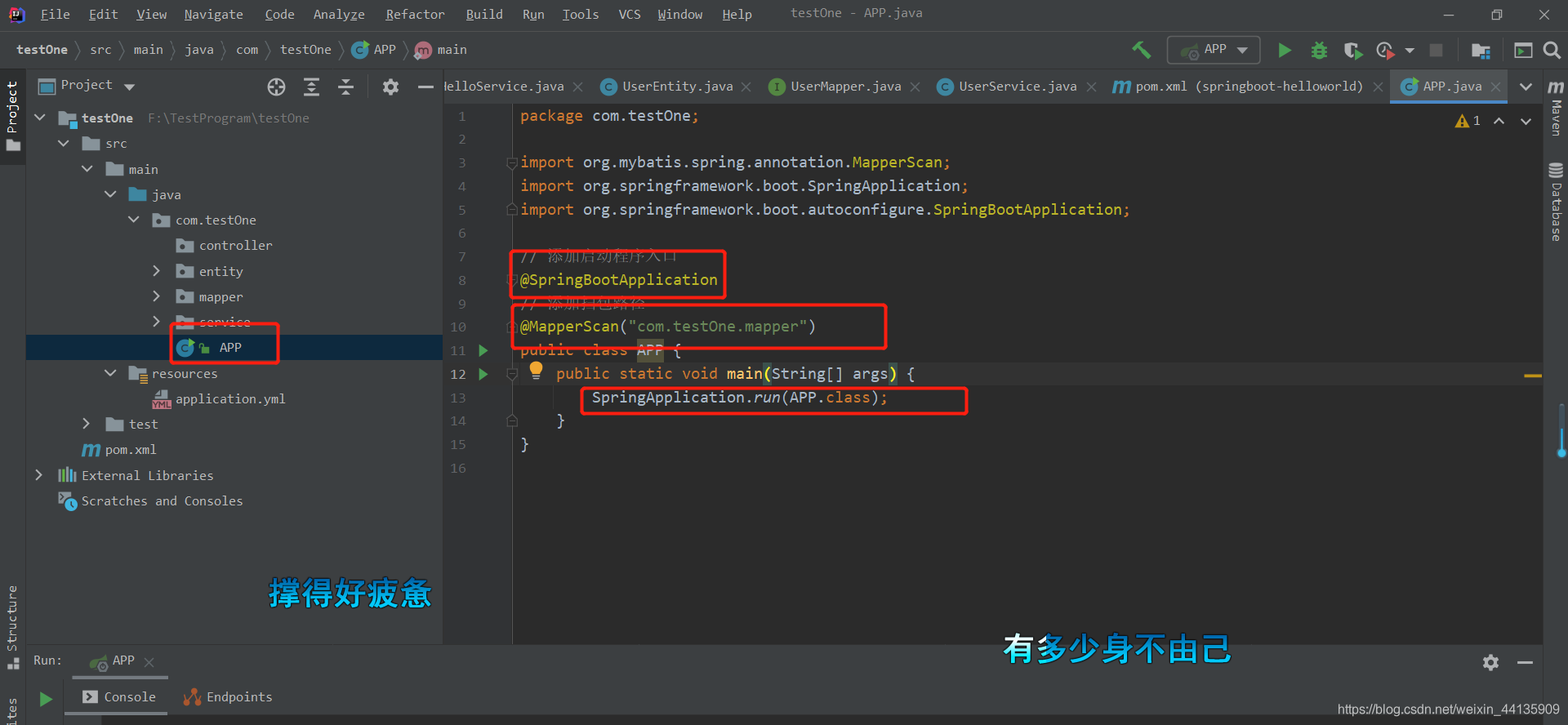Open Run panel settings gear

coord(1490,662)
